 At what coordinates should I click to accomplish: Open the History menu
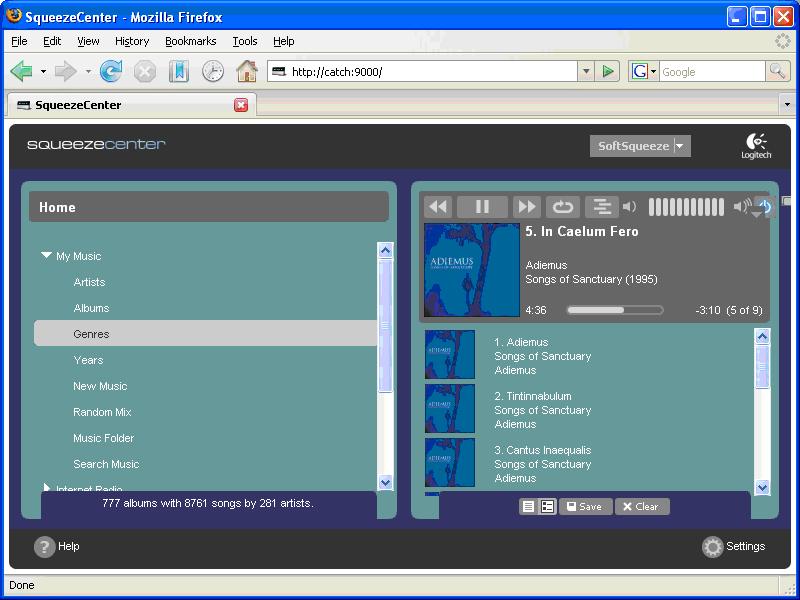131,41
